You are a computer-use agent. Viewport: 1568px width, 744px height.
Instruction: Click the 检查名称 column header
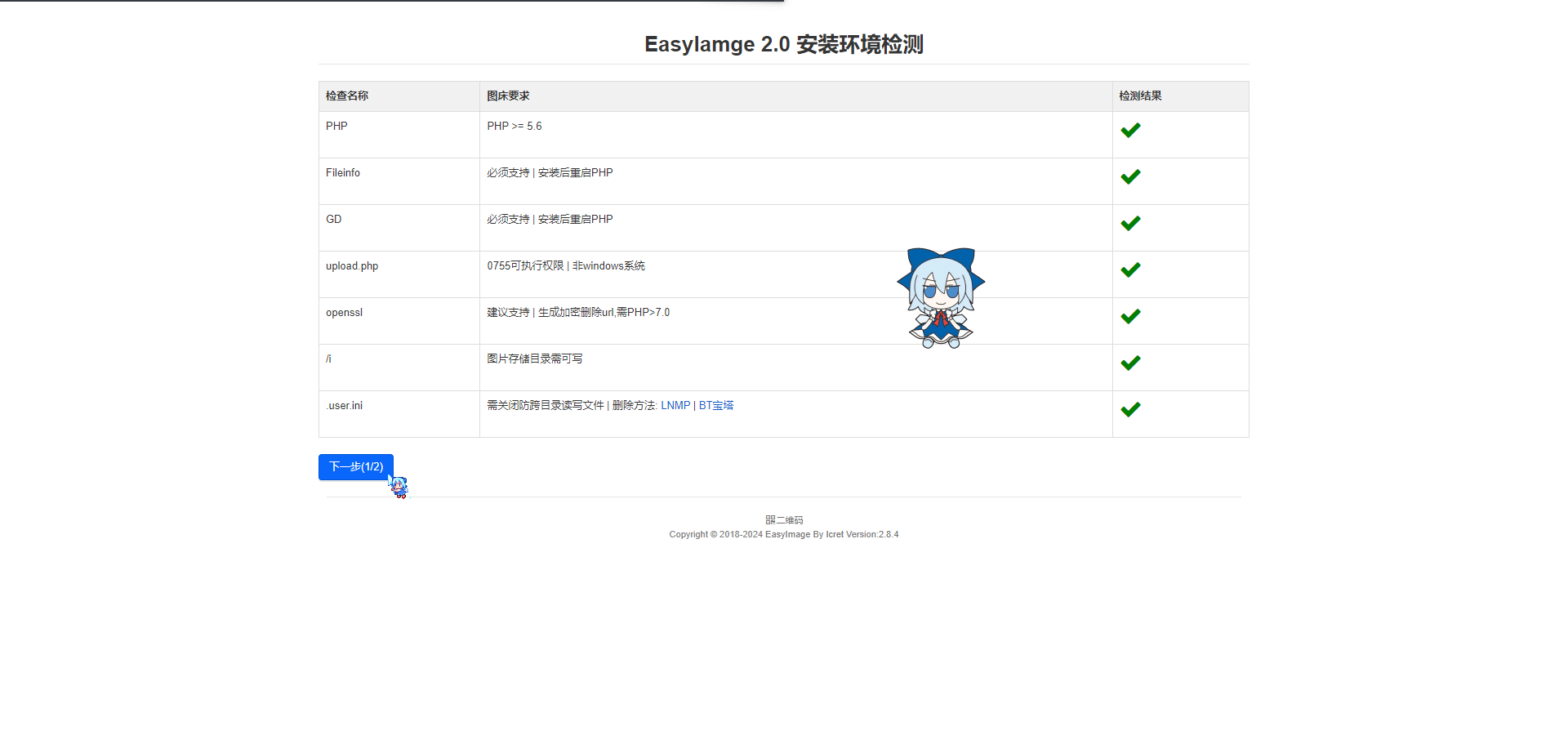pyautogui.click(x=347, y=96)
